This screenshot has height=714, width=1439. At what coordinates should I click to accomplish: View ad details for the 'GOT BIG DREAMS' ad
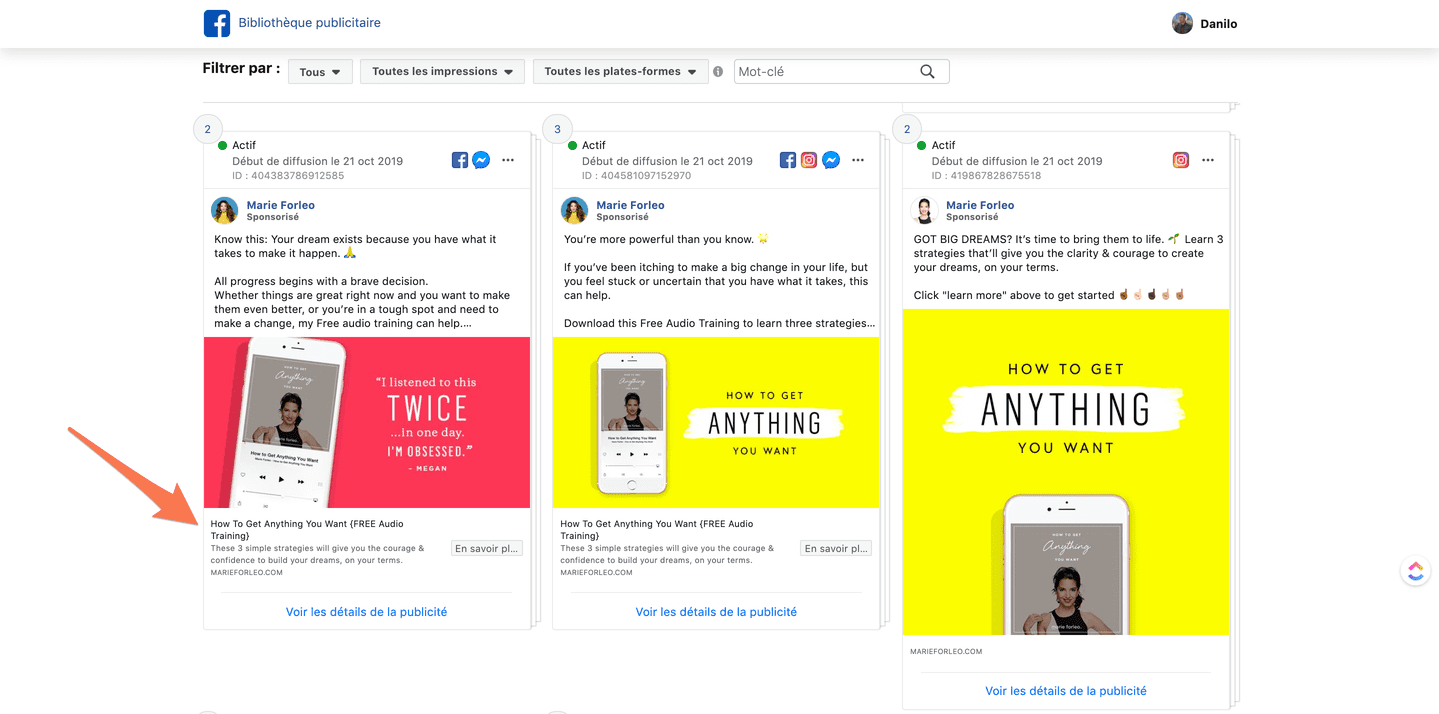1066,691
